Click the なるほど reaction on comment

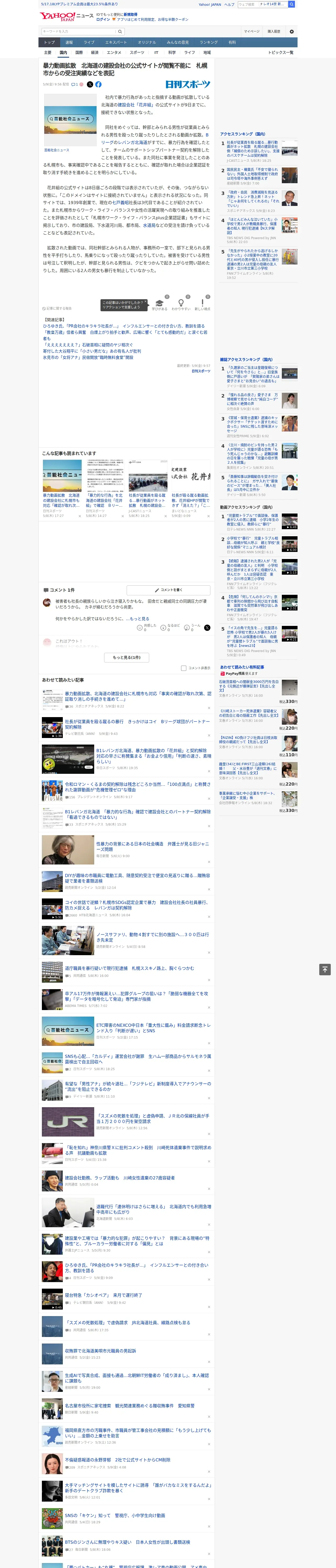pyautogui.click(x=170, y=627)
